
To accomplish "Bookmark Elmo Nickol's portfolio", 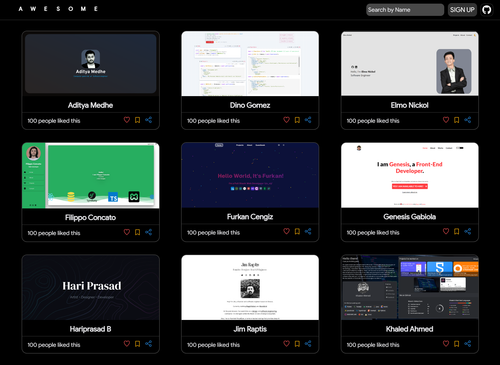I will pyautogui.click(x=456, y=120).
